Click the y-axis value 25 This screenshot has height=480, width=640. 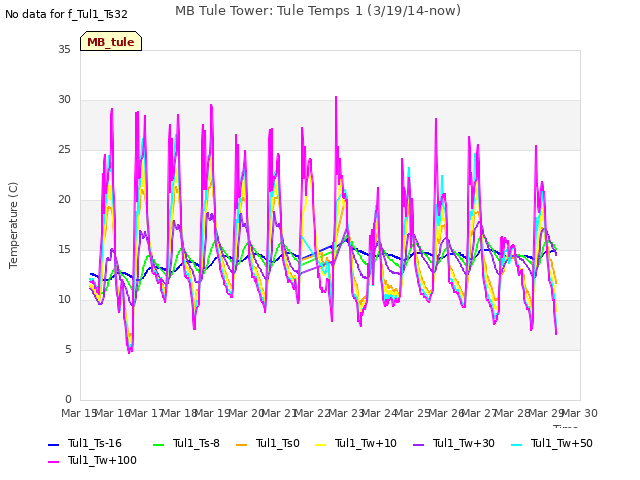pyautogui.click(x=64, y=149)
